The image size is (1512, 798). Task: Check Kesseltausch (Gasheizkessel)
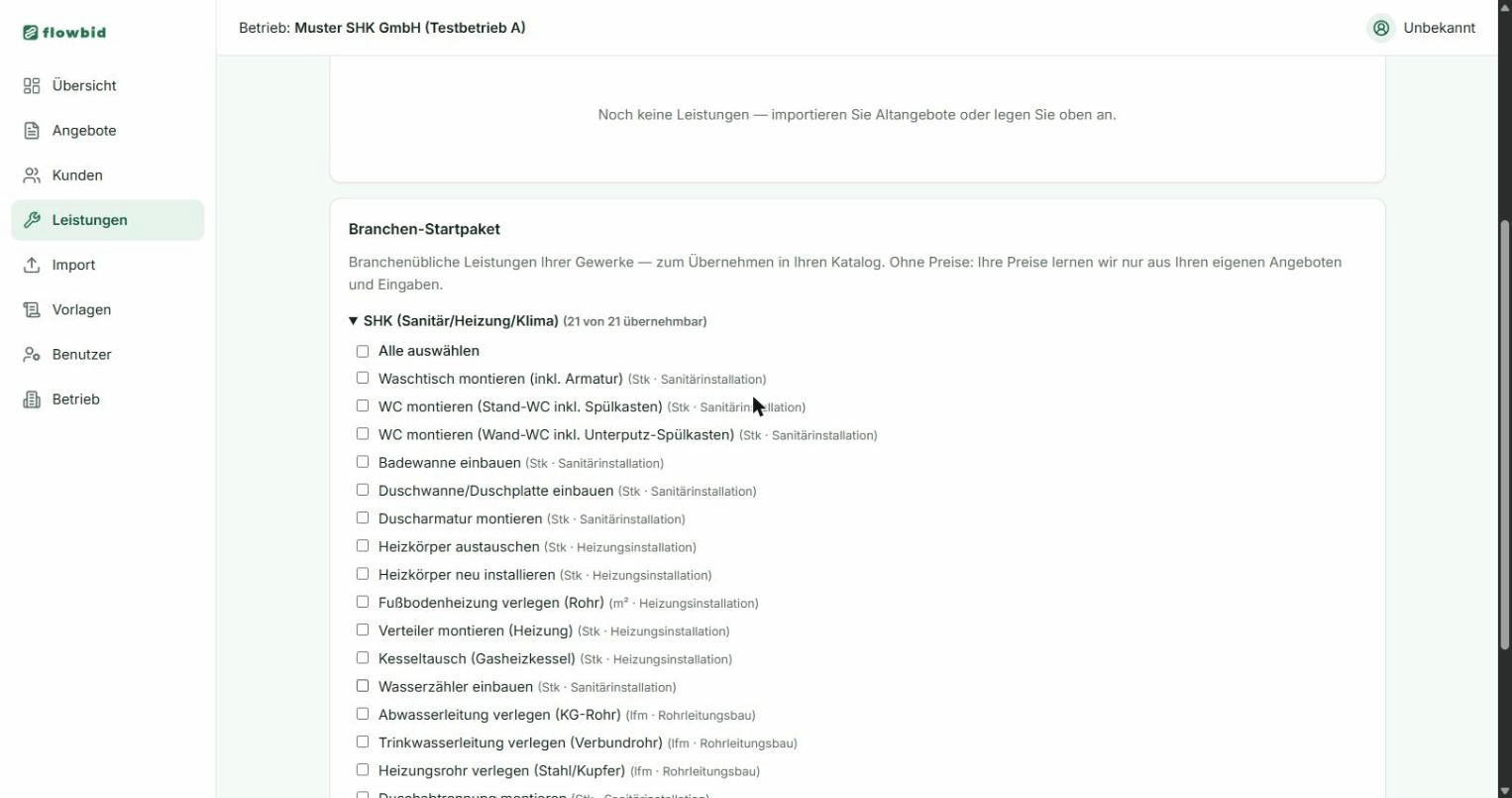click(x=363, y=657)
